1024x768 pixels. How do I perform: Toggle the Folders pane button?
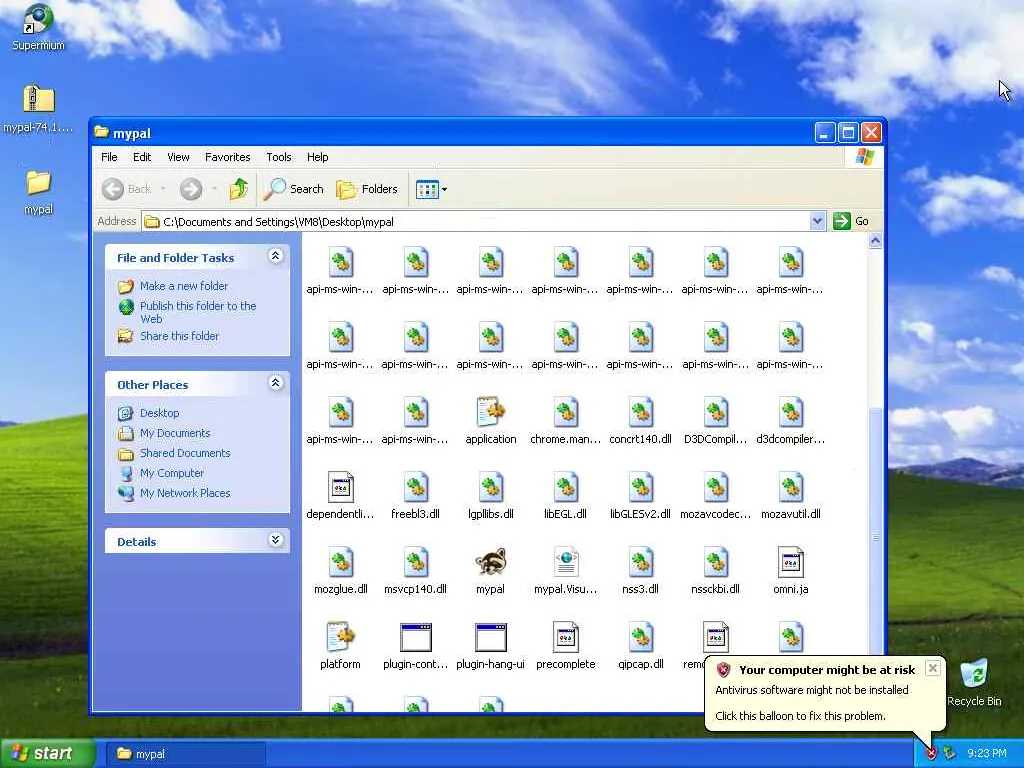coord(367,189)
